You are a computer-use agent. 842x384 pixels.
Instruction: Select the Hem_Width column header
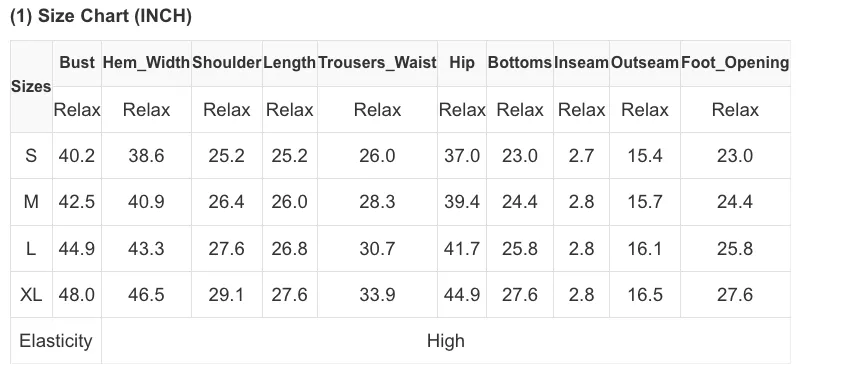[146, 63]
